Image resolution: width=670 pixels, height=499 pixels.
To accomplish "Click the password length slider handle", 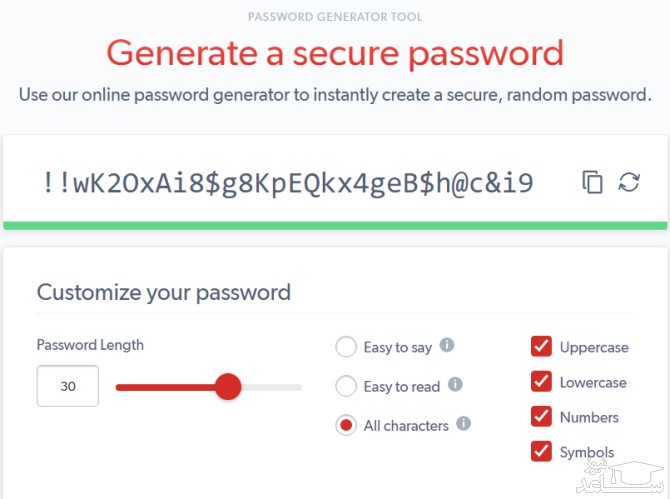I will (x=228, y=386).
